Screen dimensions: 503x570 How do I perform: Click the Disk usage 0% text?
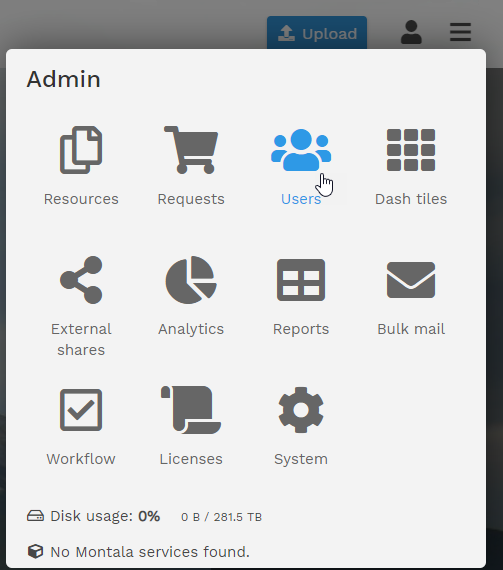point(105,517)
